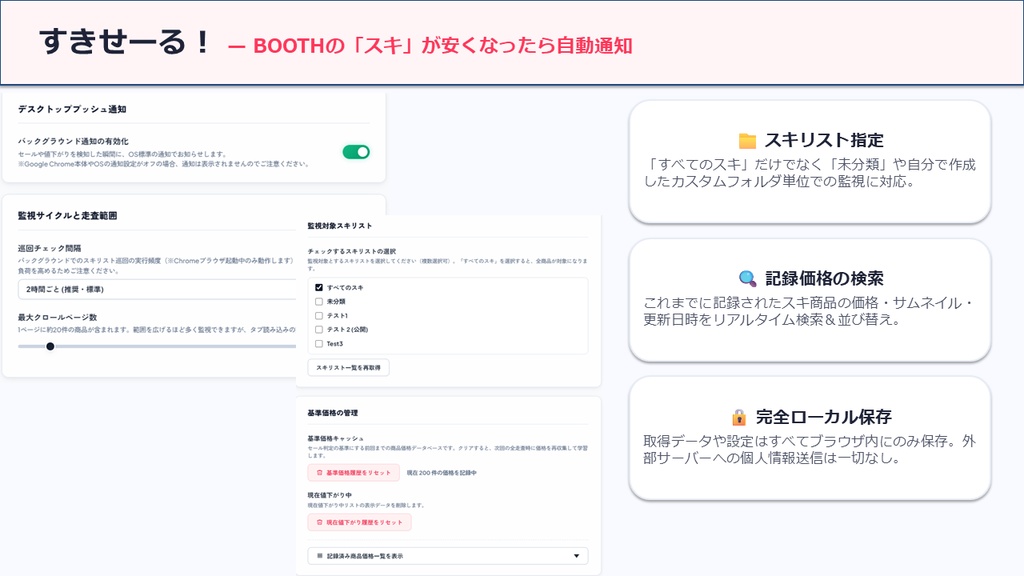Viewport: 1024px width, 576px height.
Task: Click the 監視対象スキリスト heading
Action: point(340,226)
